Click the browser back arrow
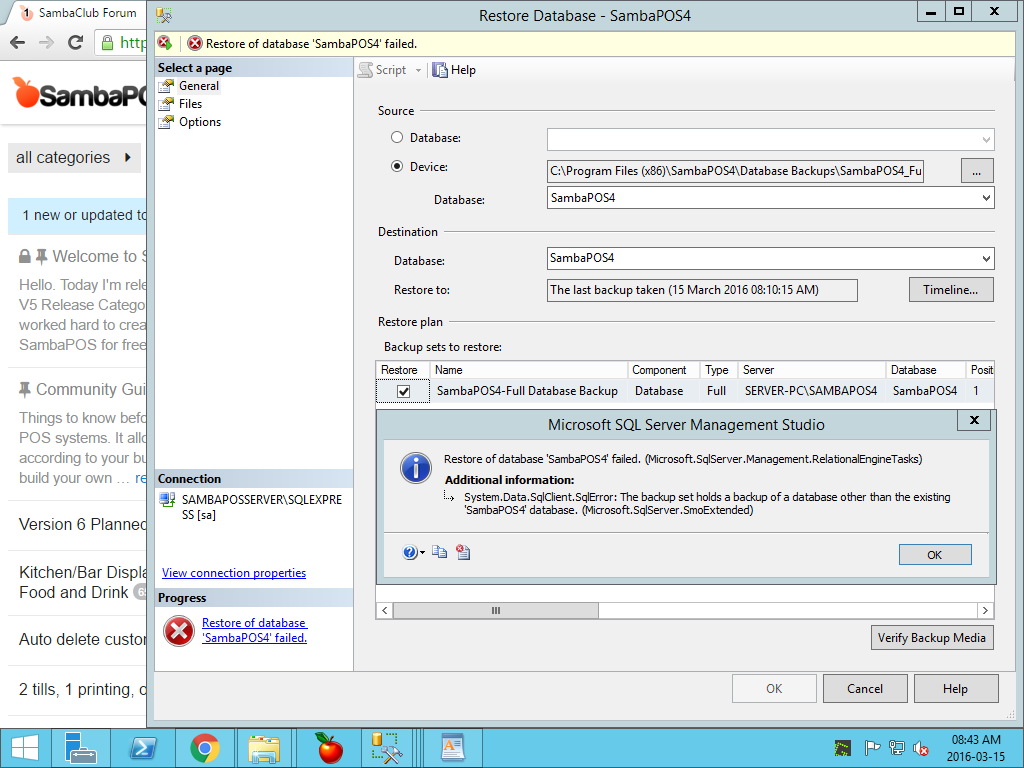The width and height of the screenshot is (1024, 768). tap(18, 42)
